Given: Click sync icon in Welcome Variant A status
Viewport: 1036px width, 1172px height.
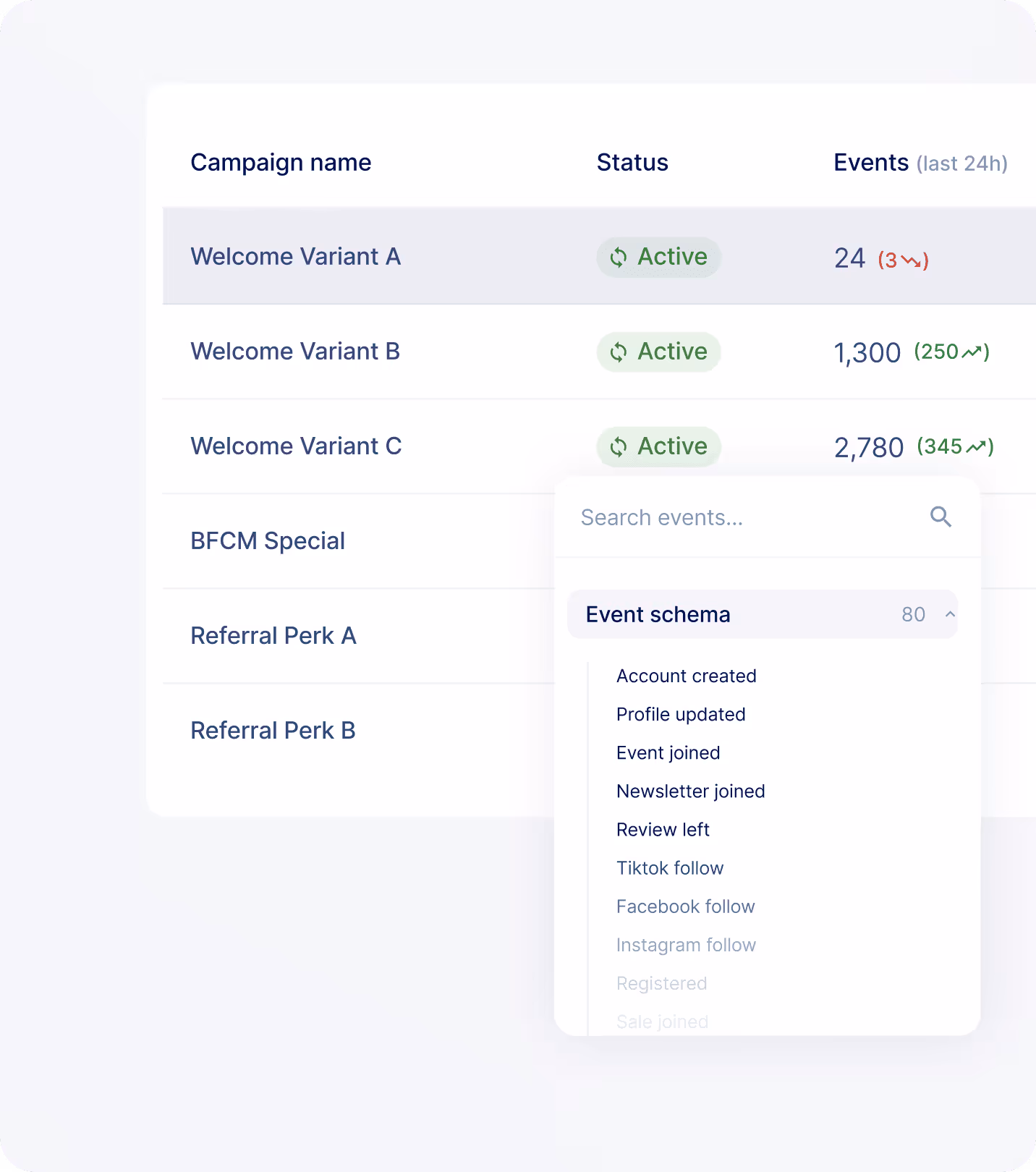Looking at the screenshot, I should tap(618, 257).
